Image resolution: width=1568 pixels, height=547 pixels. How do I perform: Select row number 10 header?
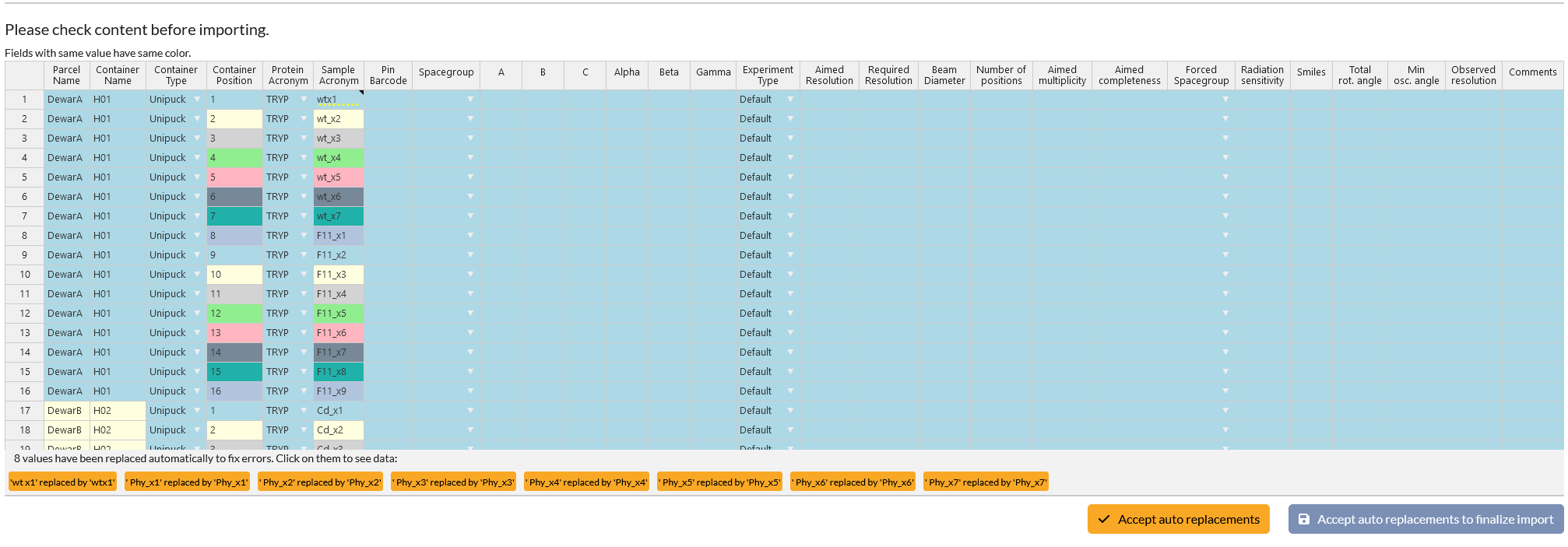click(25, 275)
